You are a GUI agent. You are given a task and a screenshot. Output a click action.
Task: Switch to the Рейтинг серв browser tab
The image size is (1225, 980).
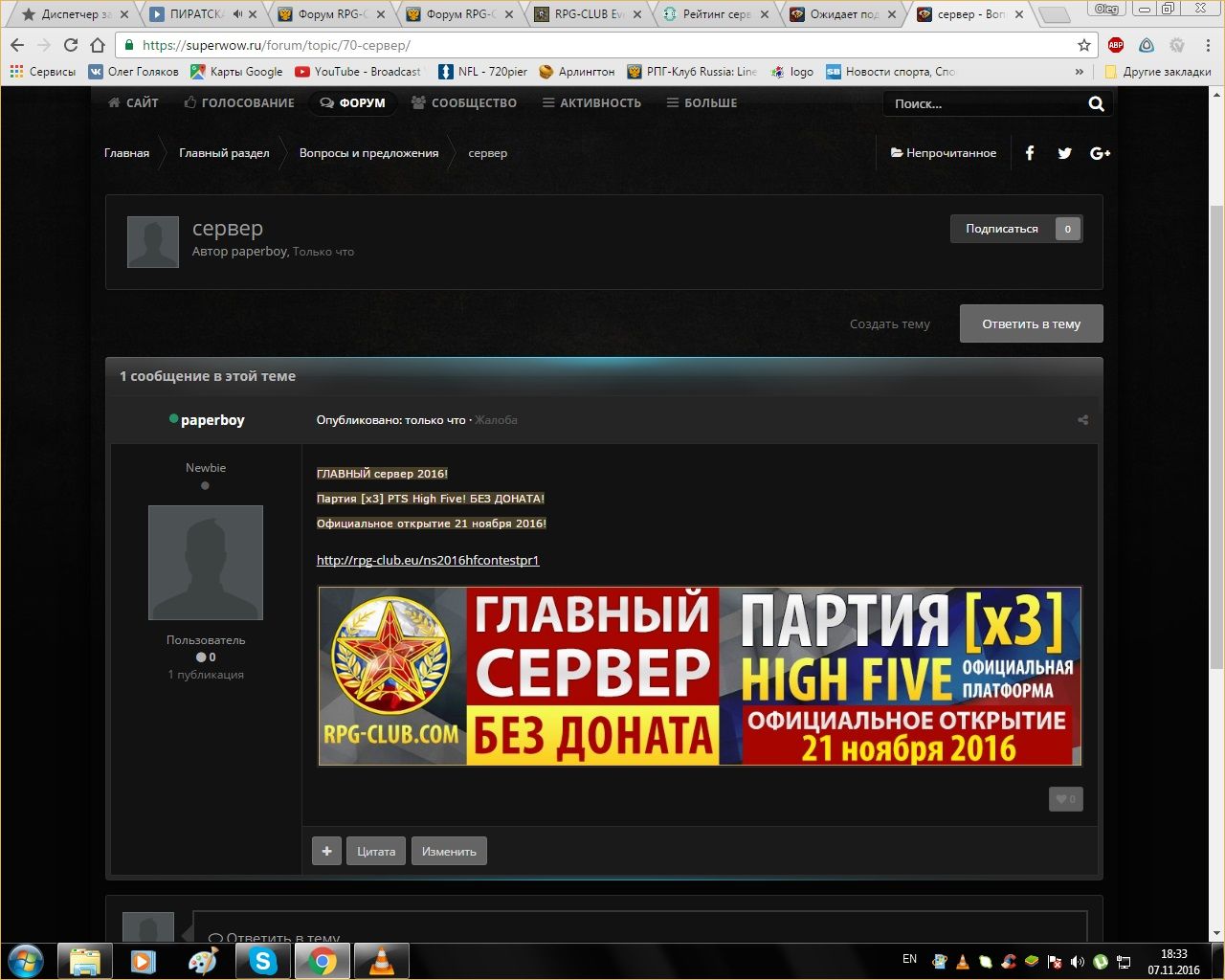[x=716, y=14]
